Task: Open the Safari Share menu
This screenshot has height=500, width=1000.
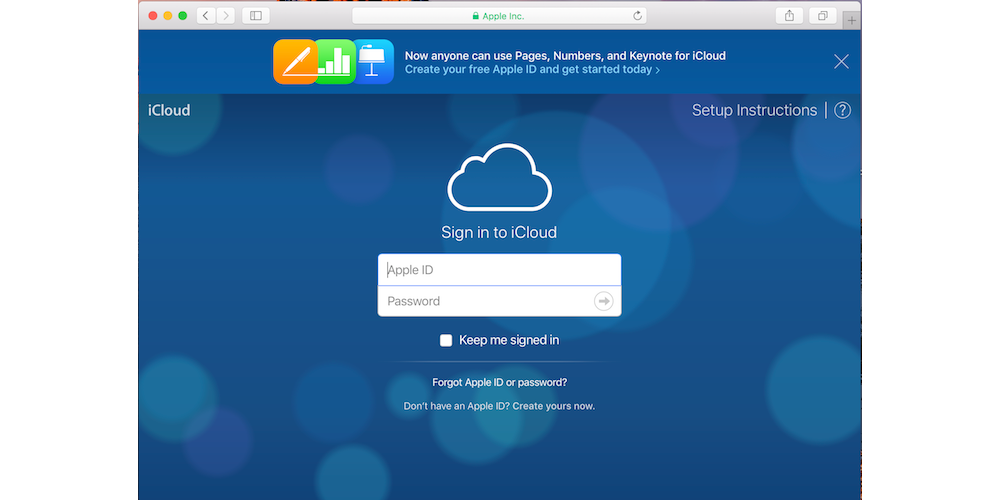Action: click(x=789, y=16)
